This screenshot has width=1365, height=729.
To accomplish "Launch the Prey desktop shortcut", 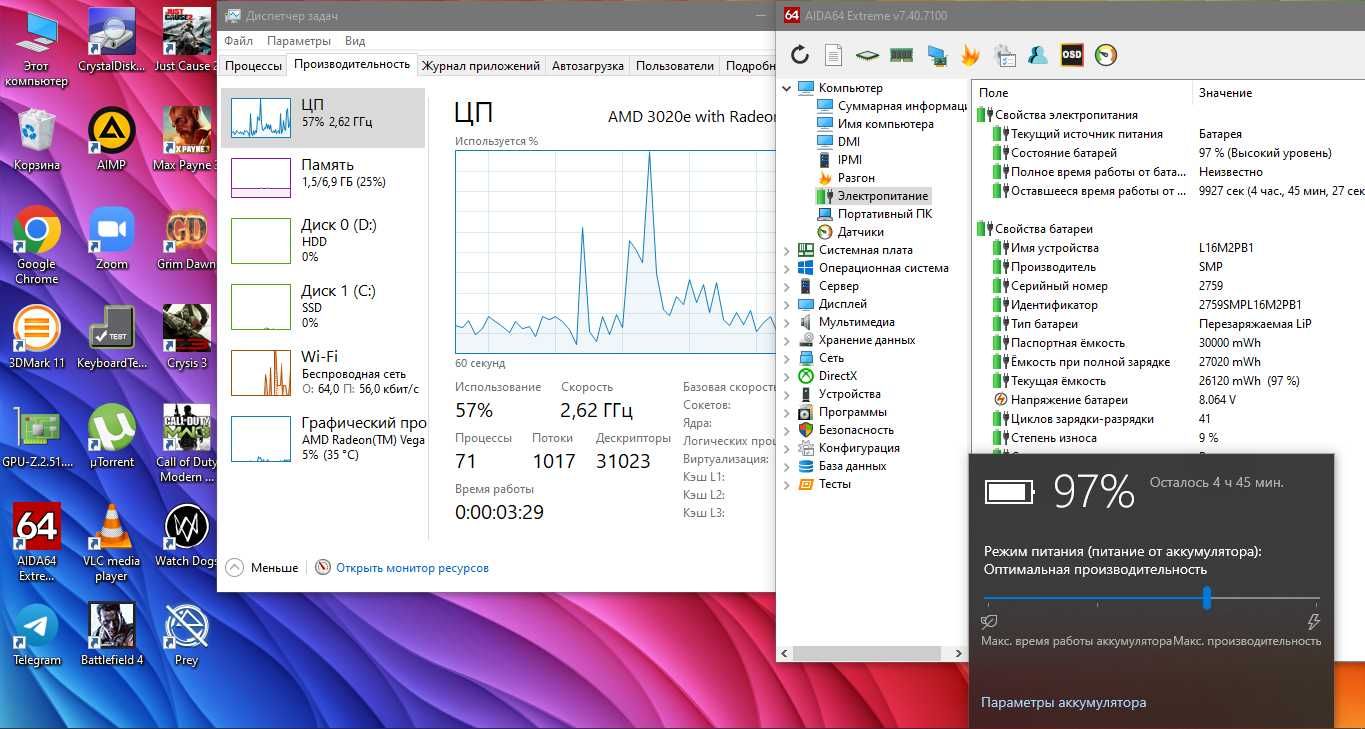I will click(x=187, y=635).
